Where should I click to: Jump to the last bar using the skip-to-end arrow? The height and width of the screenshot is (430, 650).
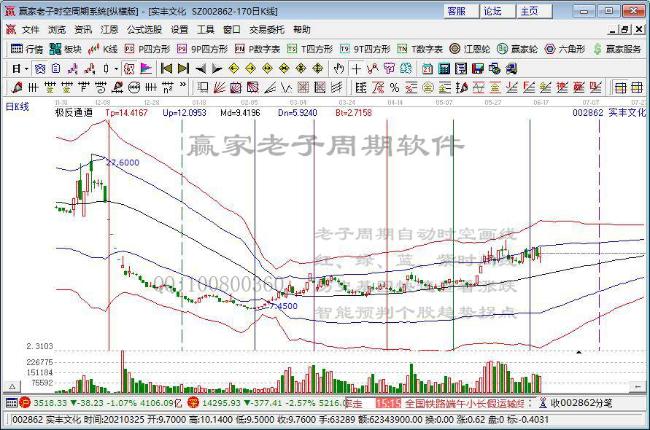(x=183, y=68)
